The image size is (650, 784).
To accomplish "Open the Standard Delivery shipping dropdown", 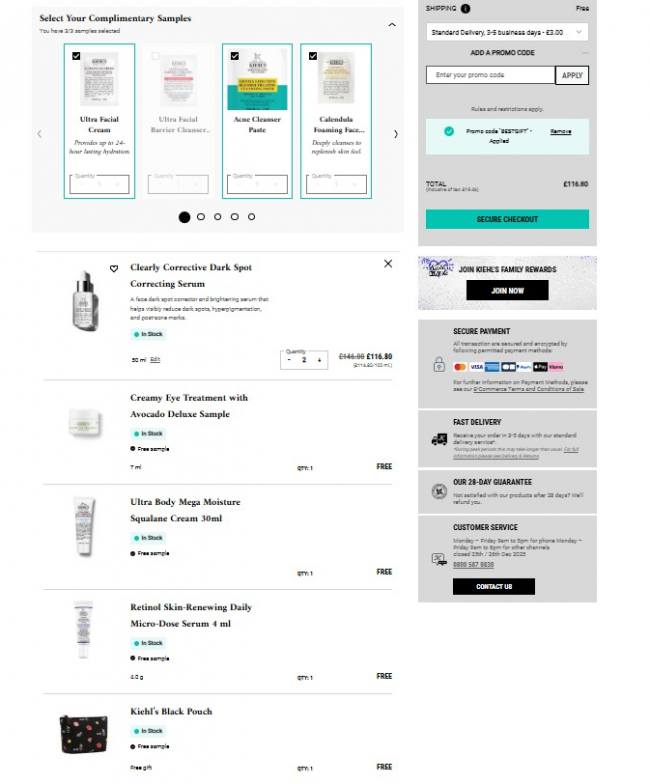I will pos(507,32).
